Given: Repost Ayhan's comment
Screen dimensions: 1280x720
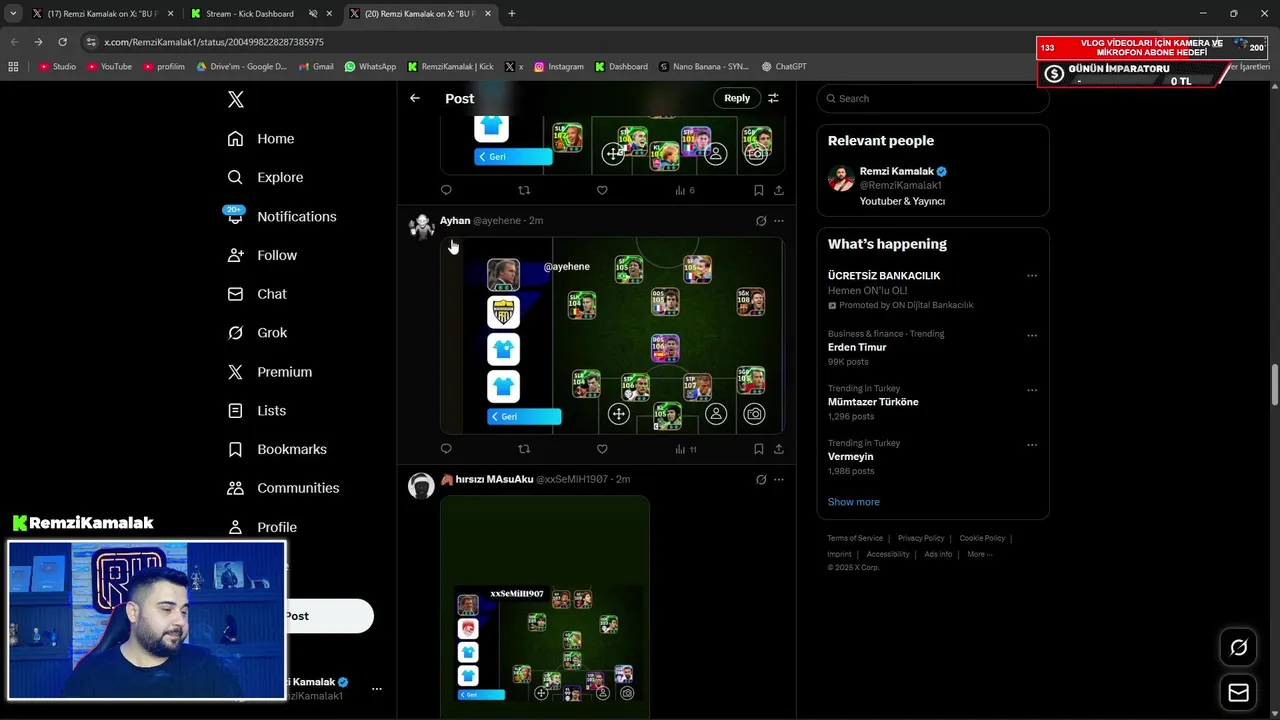Looking at the screenshot, I should point(524,449).
